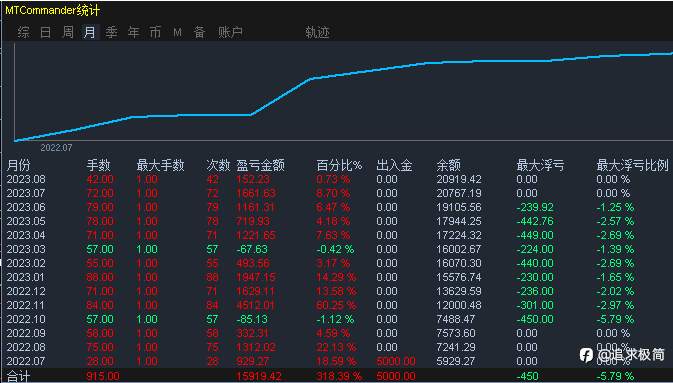Viewport: 673px width, 383px height.
Task: Click the 盈亏金额 column header
Action: click(x=261, y=165)
